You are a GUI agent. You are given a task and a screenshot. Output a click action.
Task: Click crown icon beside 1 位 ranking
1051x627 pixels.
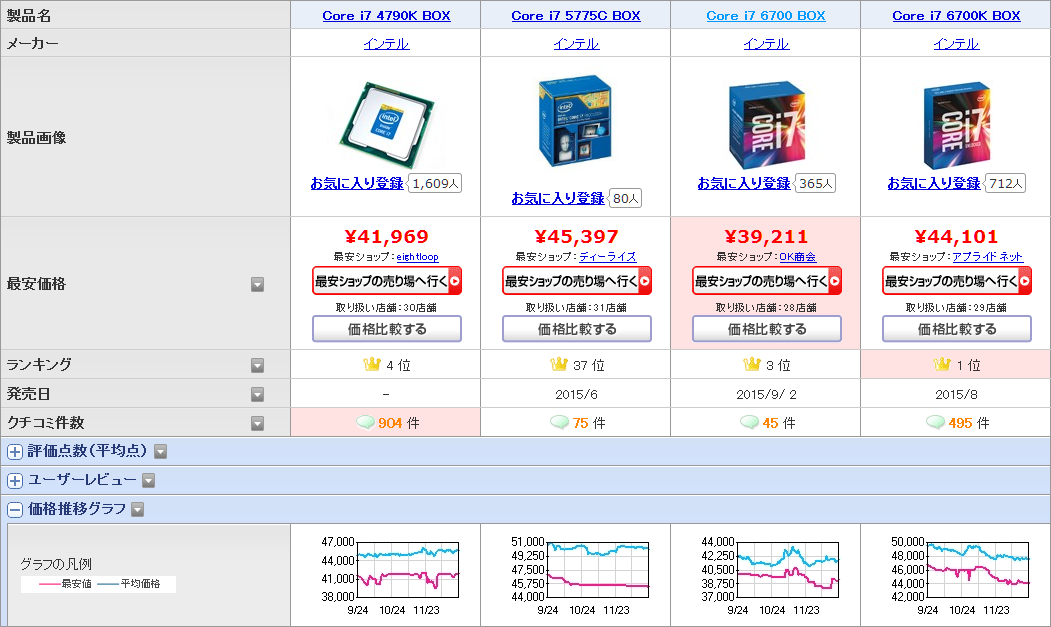942,364
